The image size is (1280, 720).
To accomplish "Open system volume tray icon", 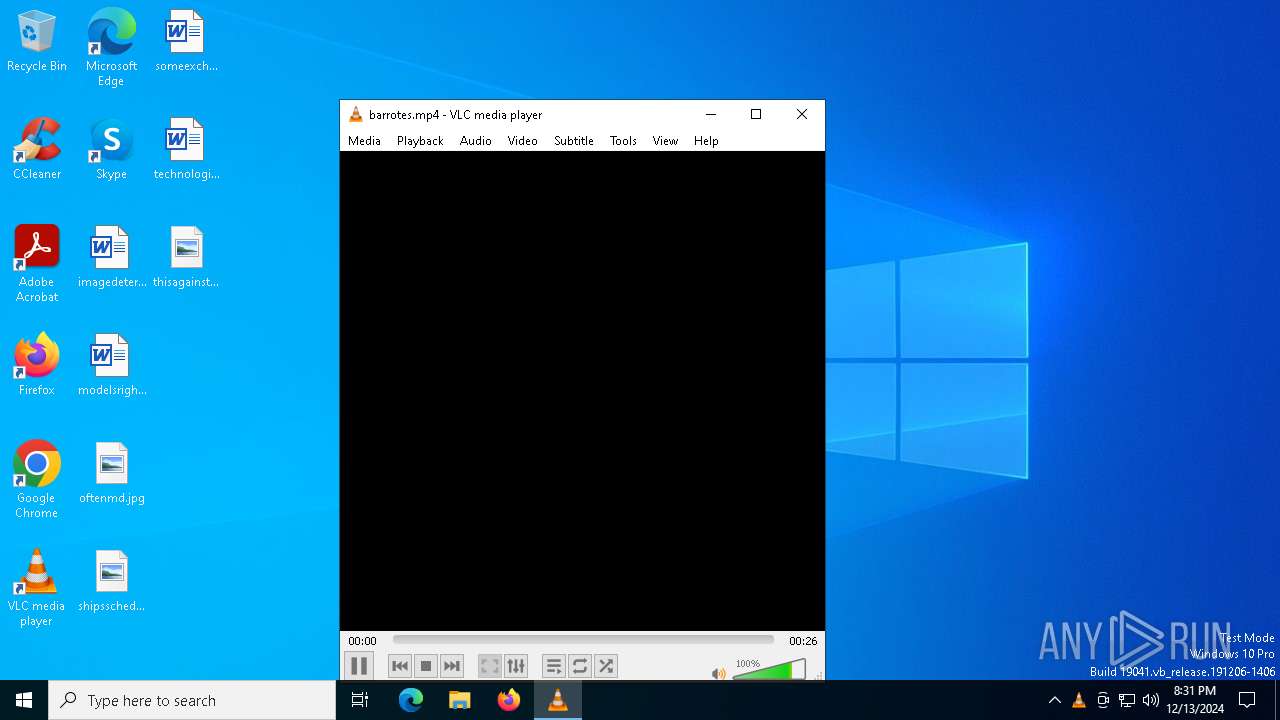I will tap(1151, 700).
